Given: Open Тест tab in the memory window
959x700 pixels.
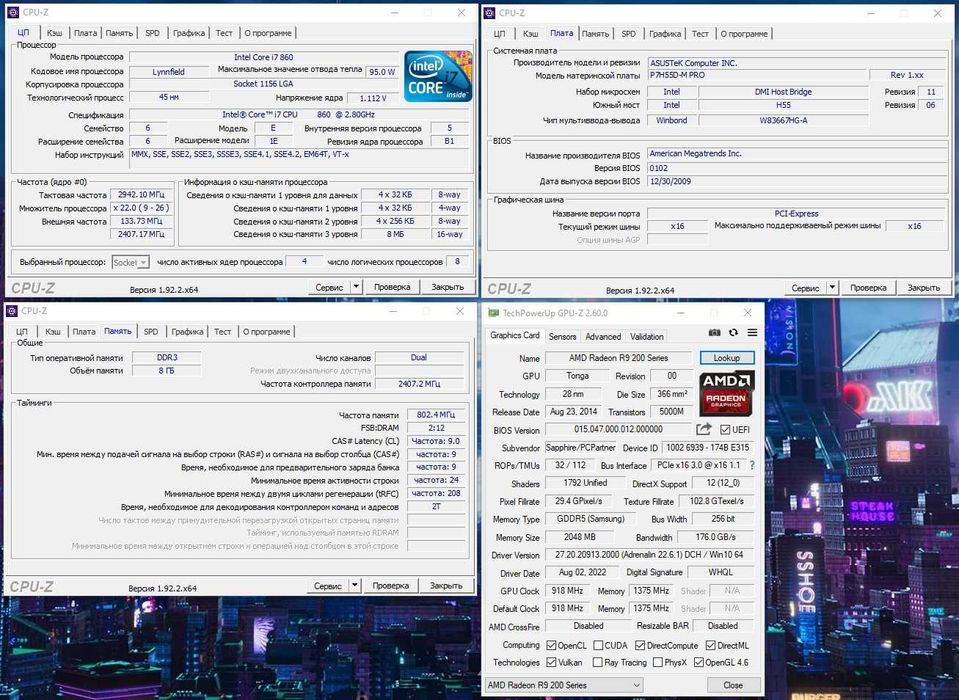Looking at the screenshot, I should 222,332.
